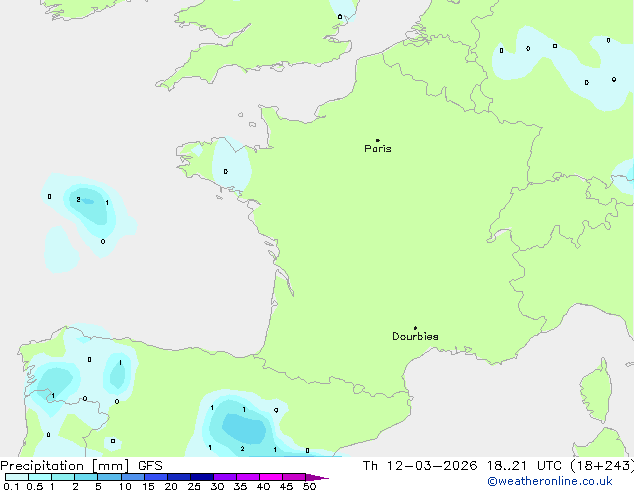Click the '2' value next to the darkest Atlantic rain patch
634x490 pixels.
[x=78, y=199]
